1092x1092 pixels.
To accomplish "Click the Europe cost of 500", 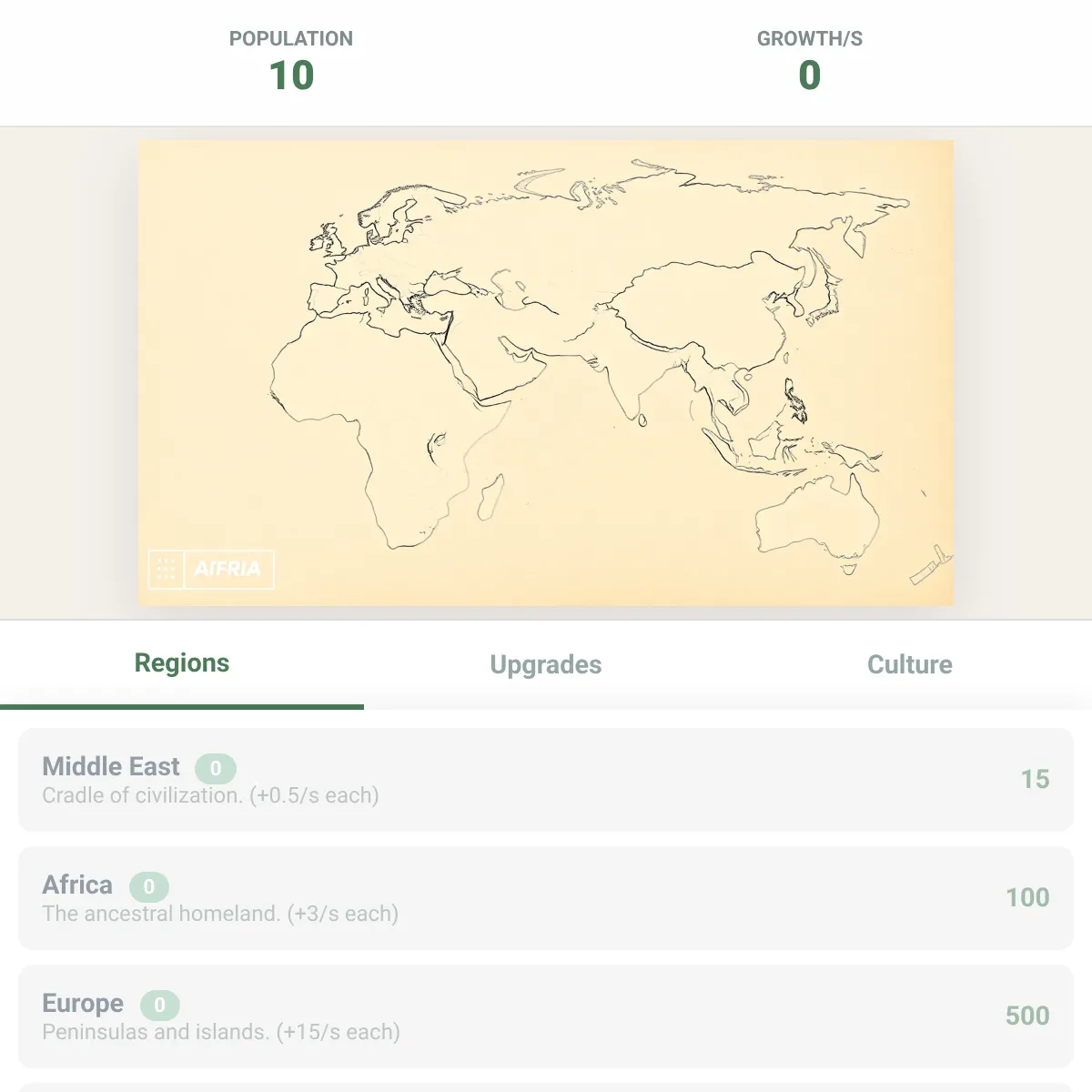I will pos(1027,1016).
